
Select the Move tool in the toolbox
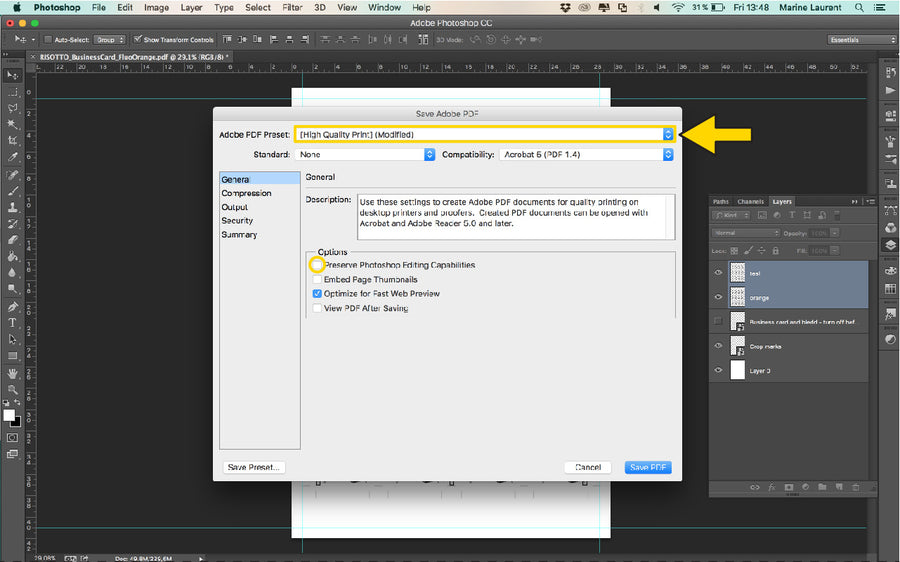point(12,75)
